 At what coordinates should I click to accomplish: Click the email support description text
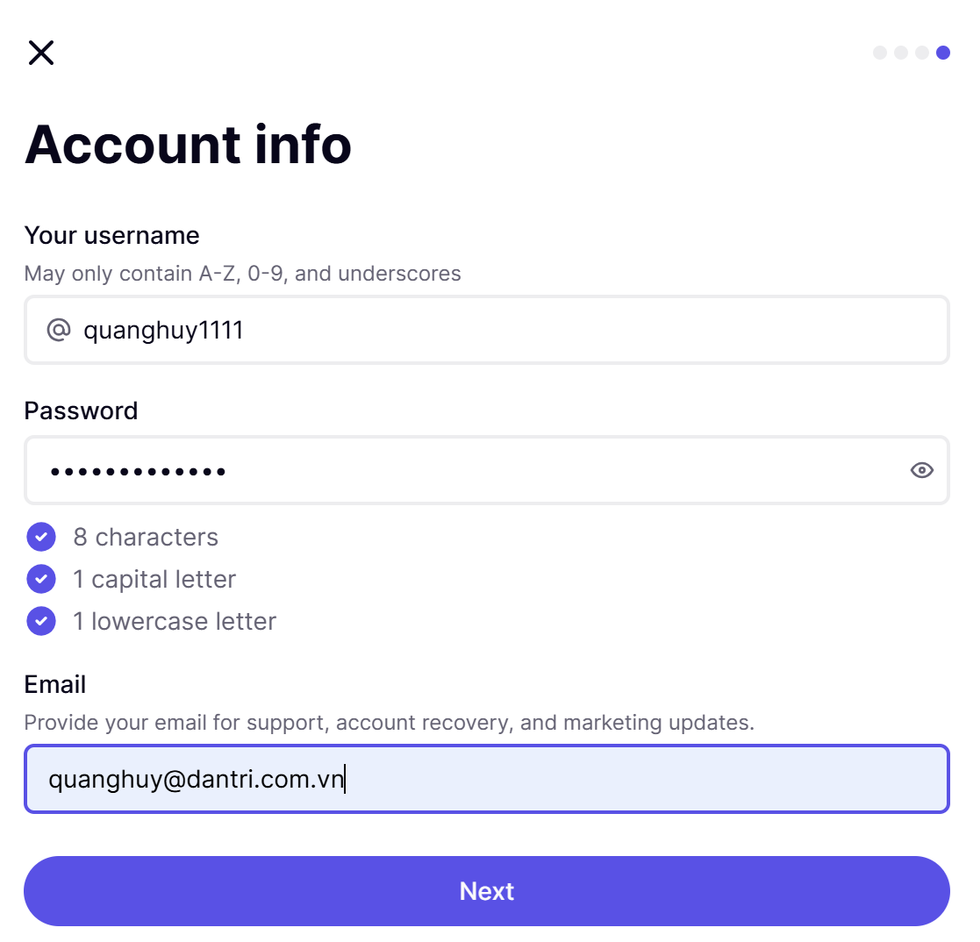coord(389,723)
